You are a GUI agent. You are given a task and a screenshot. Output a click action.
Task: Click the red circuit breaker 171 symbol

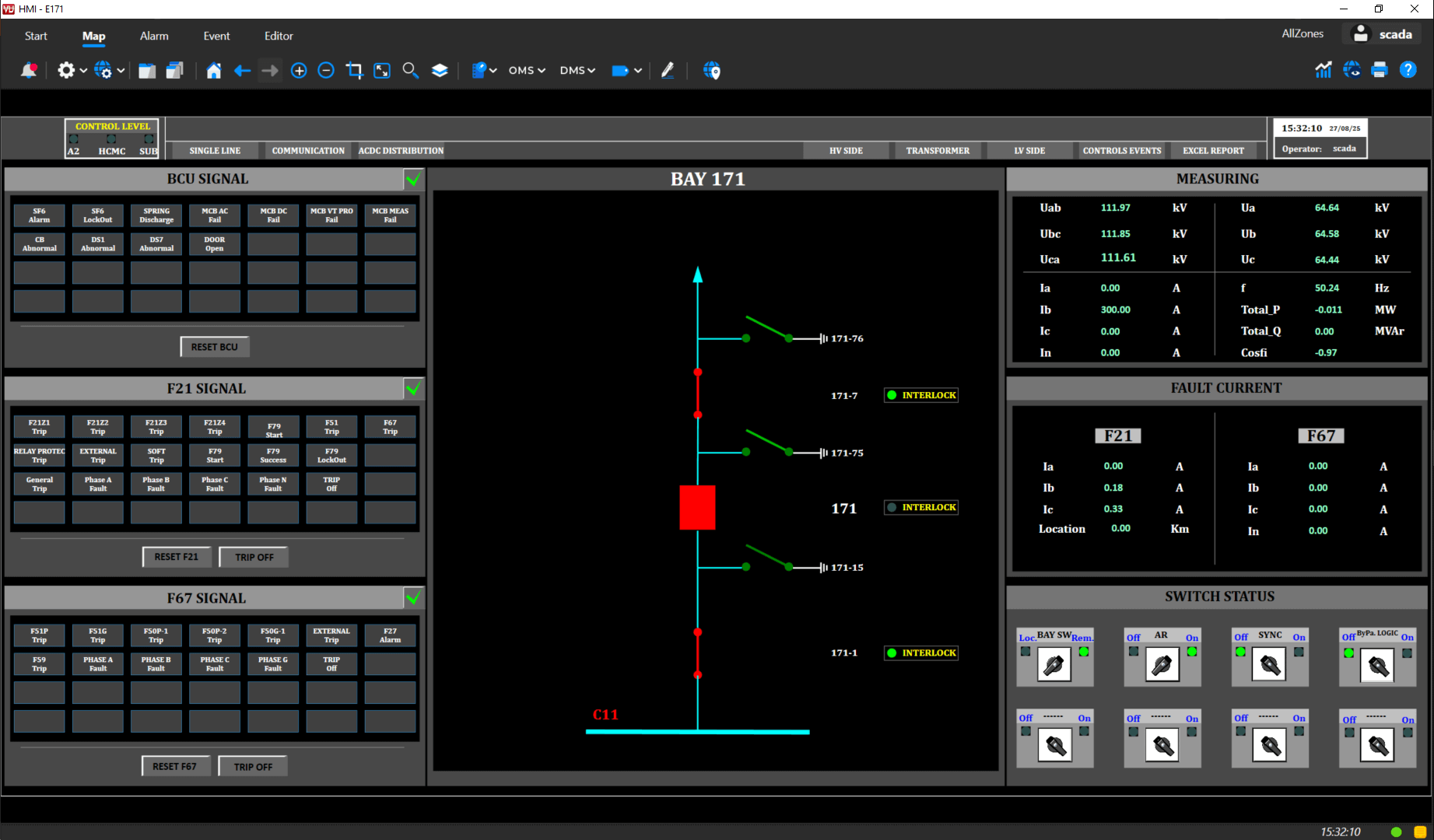697,508
